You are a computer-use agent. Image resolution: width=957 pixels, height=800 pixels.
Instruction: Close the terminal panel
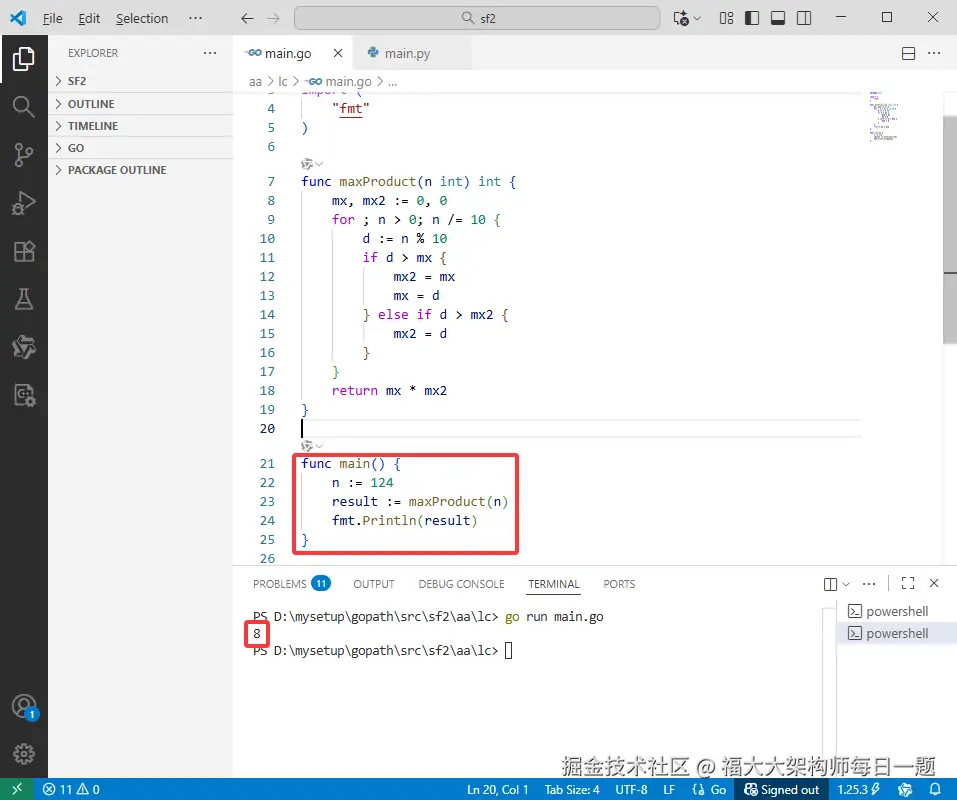coord(934,583)
